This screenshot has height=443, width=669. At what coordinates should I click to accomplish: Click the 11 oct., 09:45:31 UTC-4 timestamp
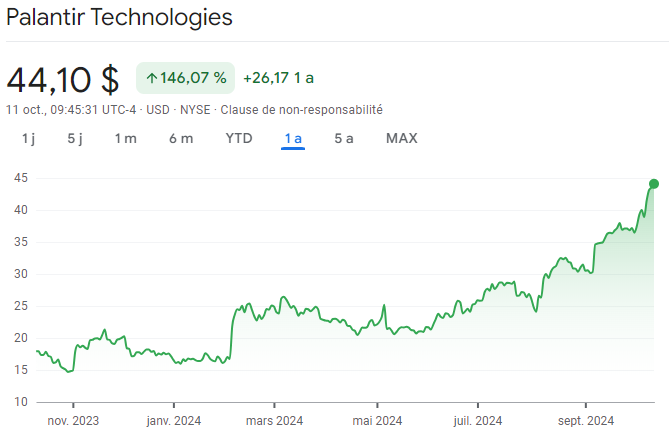click(71, 110)
